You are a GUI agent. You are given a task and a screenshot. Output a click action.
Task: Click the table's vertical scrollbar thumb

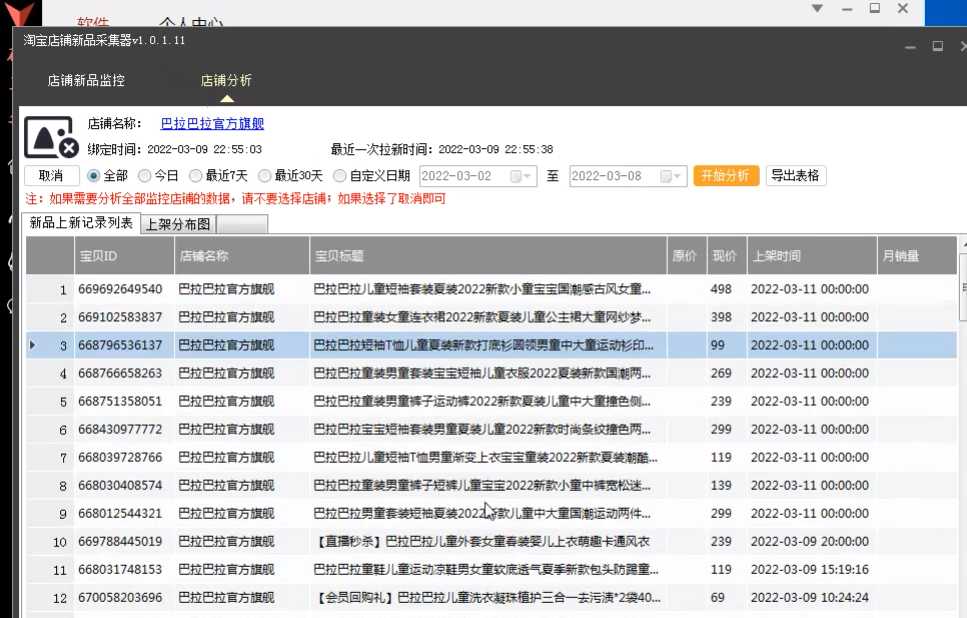962,286
